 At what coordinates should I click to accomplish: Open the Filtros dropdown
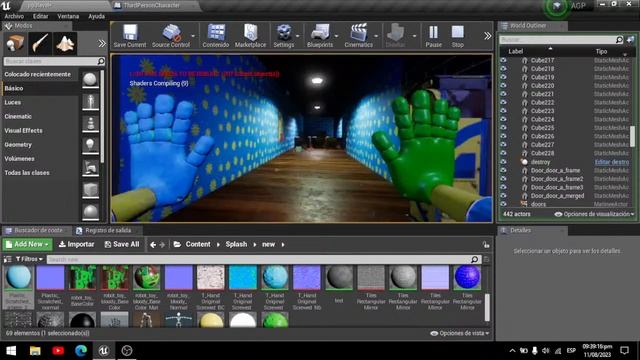(29, 259)
